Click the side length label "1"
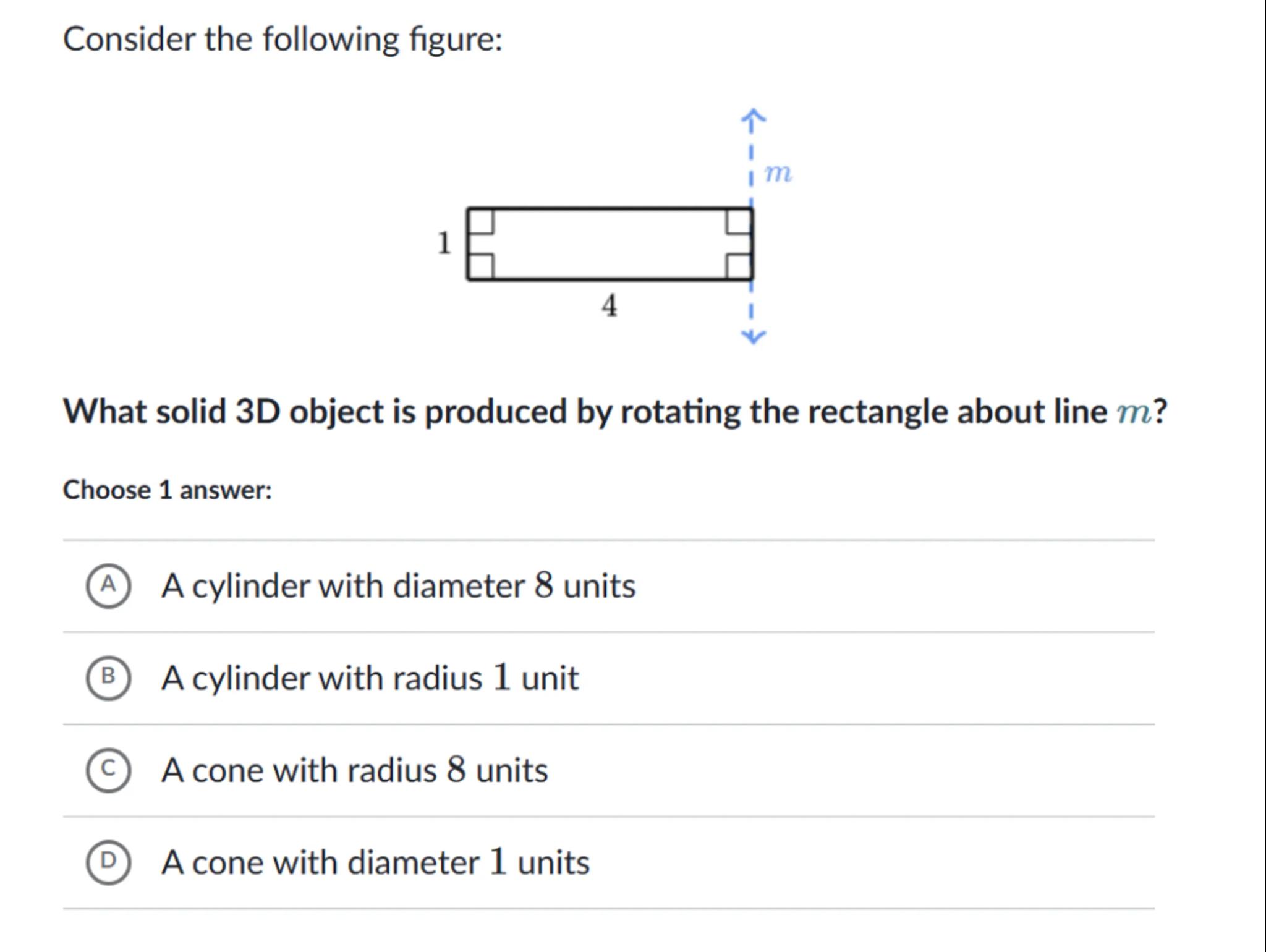1266x952 pixels. point(444,243)
